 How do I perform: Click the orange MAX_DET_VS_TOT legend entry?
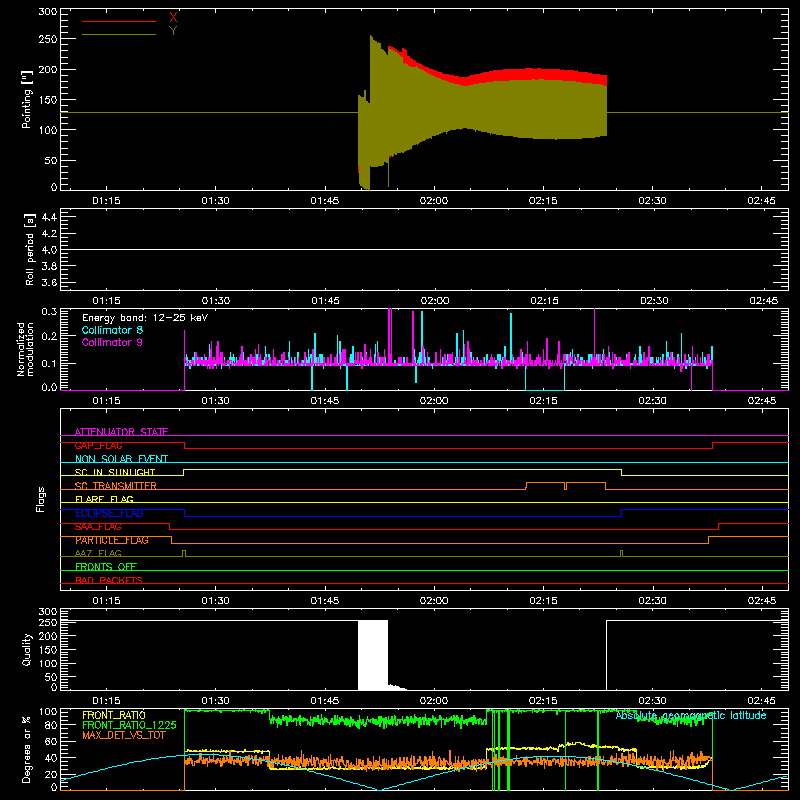(x=123, y=735)
